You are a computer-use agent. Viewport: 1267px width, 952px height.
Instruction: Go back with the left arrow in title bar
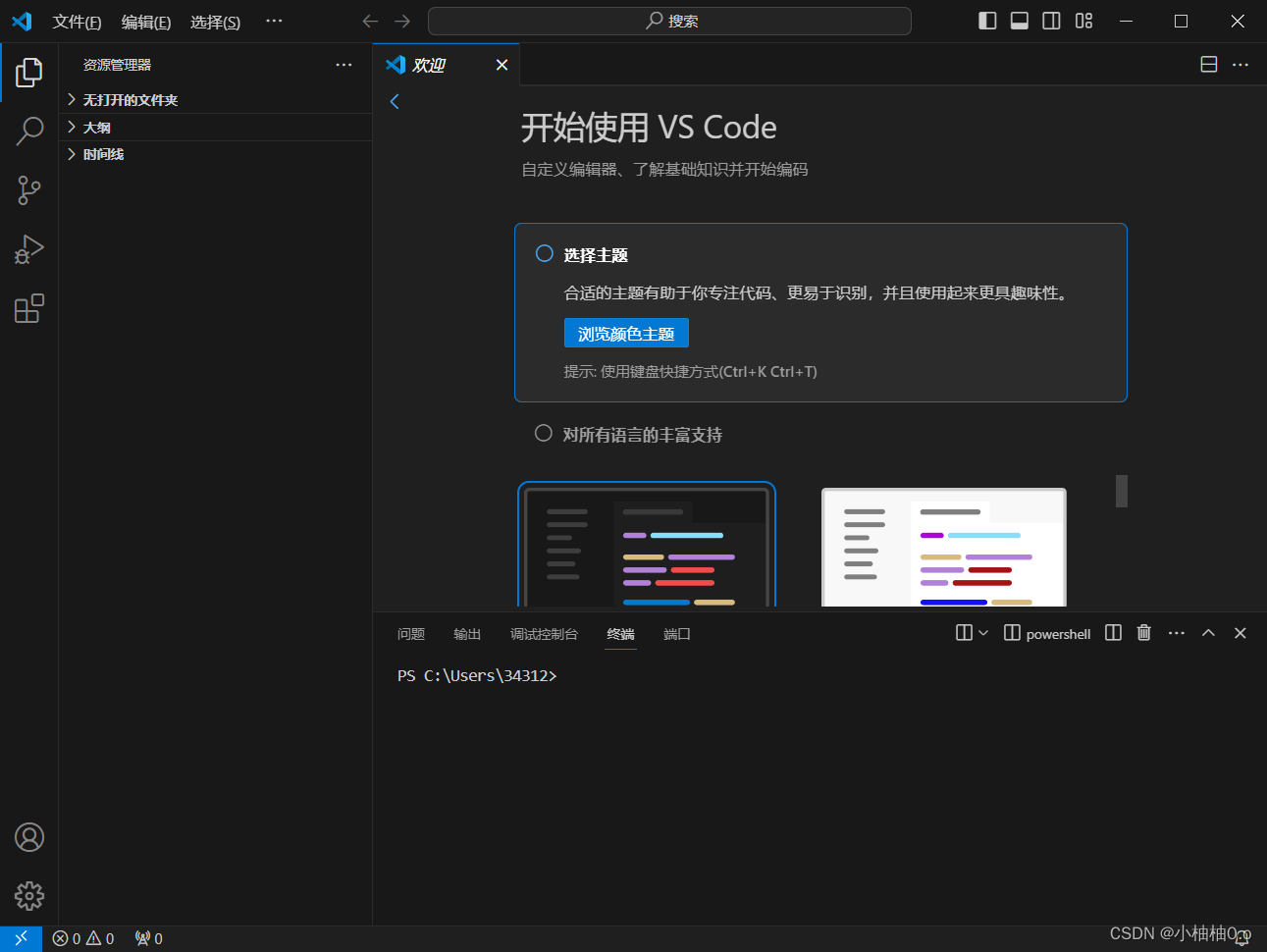[370, 21]
